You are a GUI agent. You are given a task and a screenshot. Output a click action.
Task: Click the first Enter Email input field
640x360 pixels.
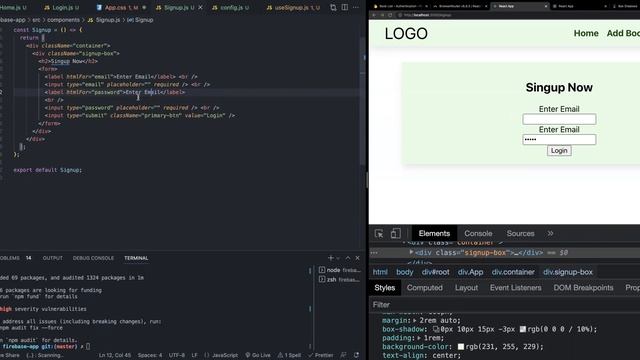tap(559, 119)
